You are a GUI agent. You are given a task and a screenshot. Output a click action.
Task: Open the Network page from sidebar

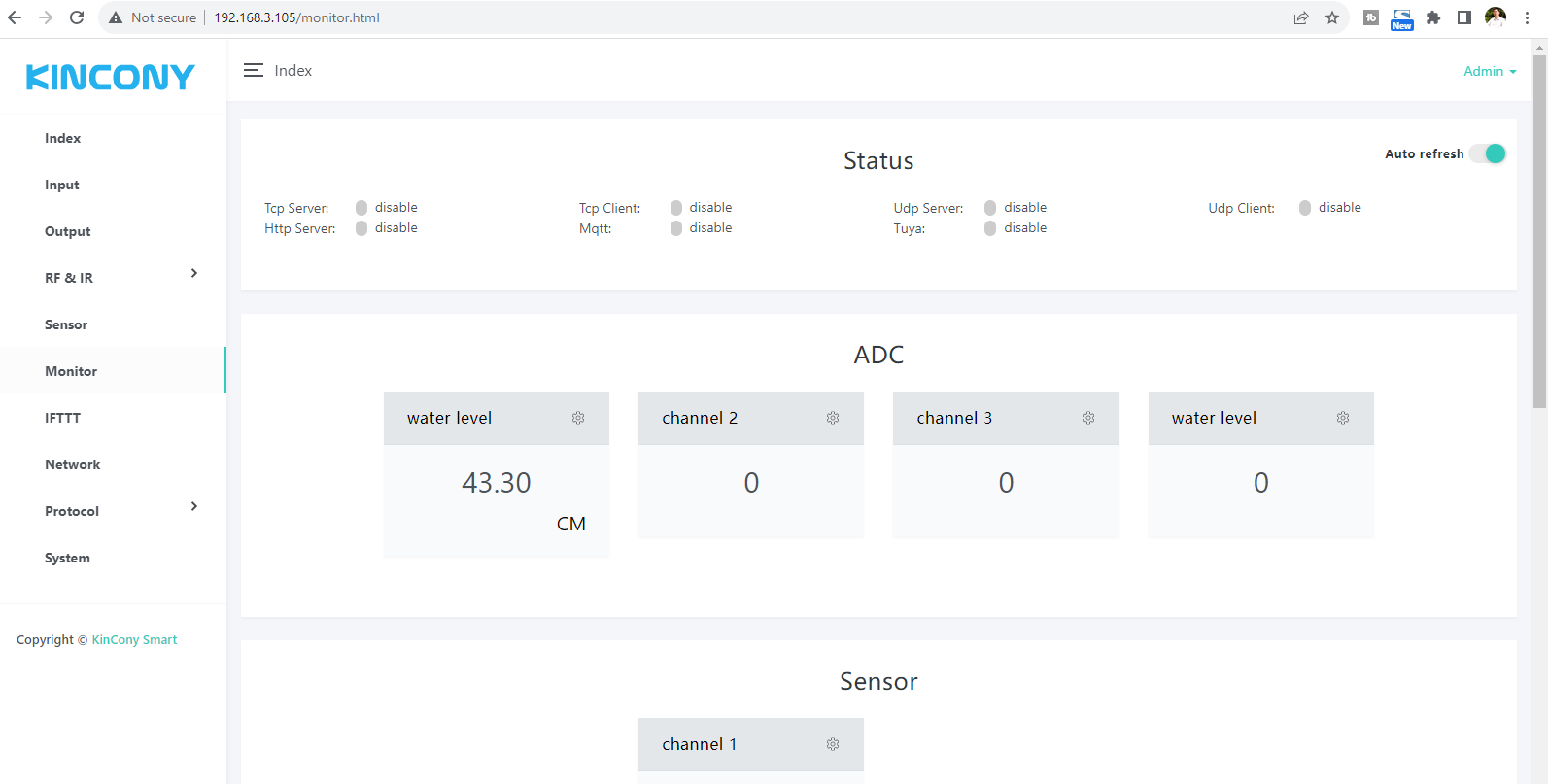73,464
